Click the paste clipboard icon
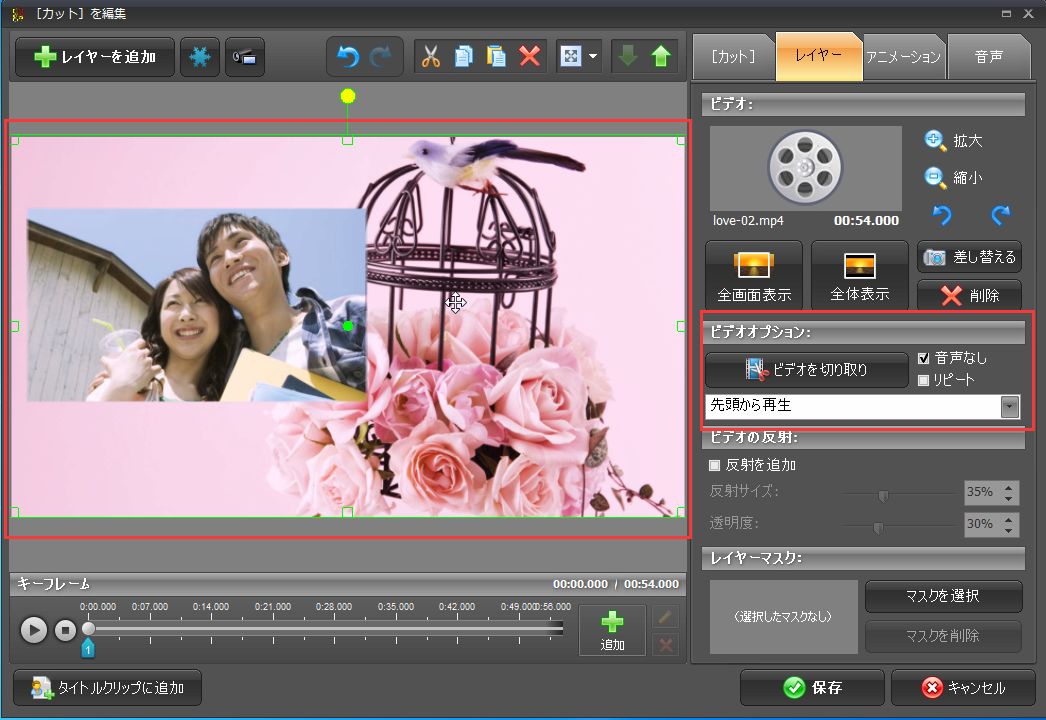 (497, 57)
